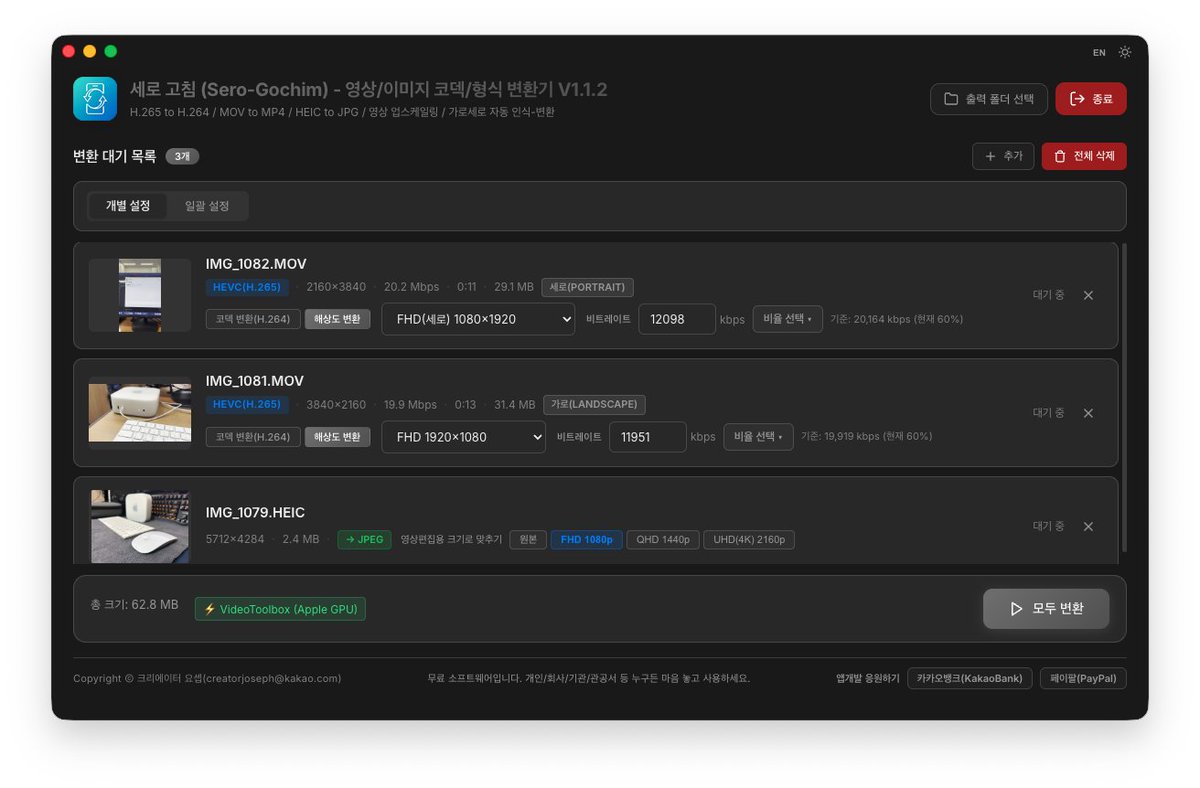Switch language with the EN button
The width and height of the screenshot is (1200, 788).
tap(1099, 52)
